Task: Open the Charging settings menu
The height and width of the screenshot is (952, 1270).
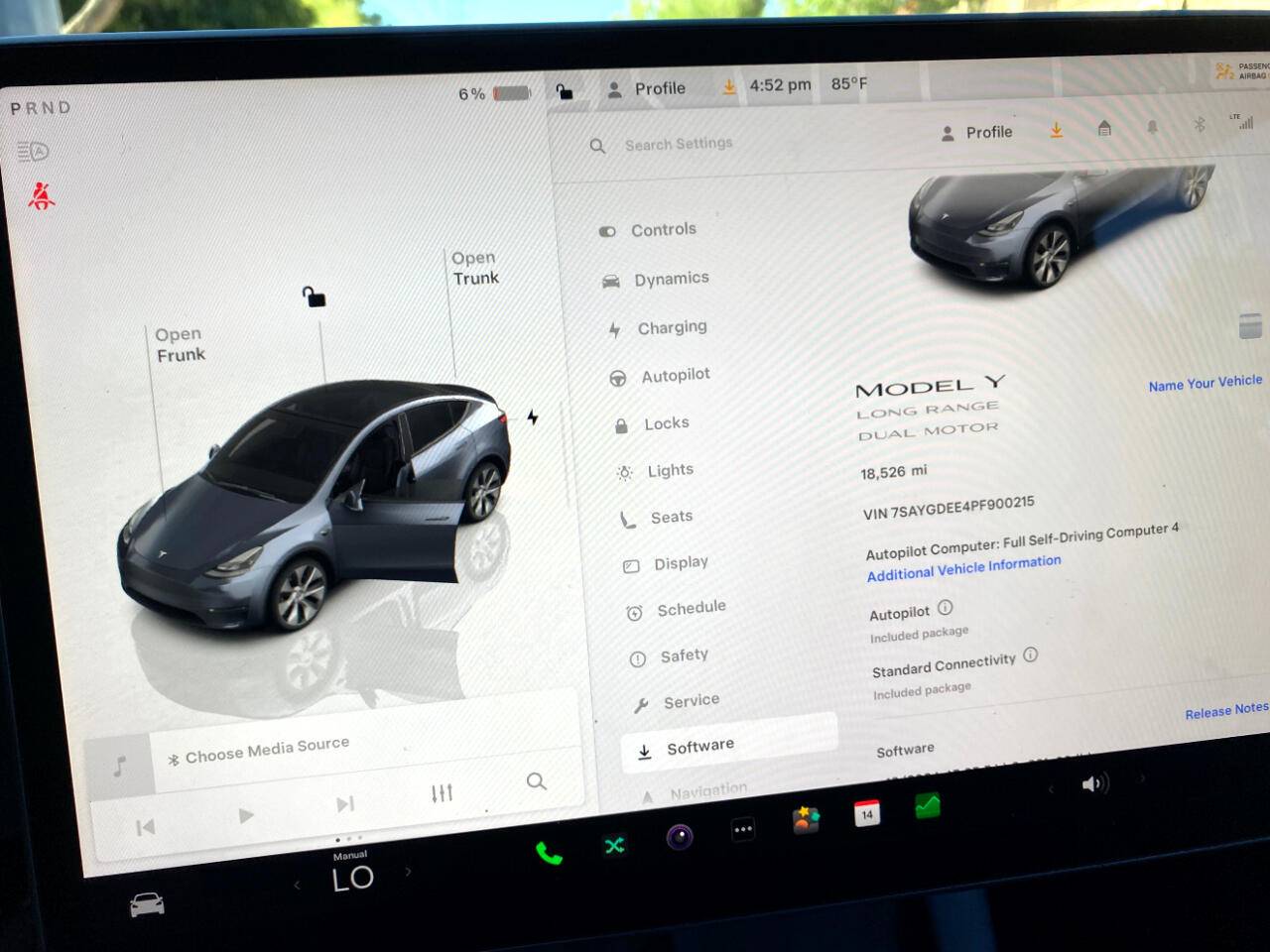Action: (658, 327)
